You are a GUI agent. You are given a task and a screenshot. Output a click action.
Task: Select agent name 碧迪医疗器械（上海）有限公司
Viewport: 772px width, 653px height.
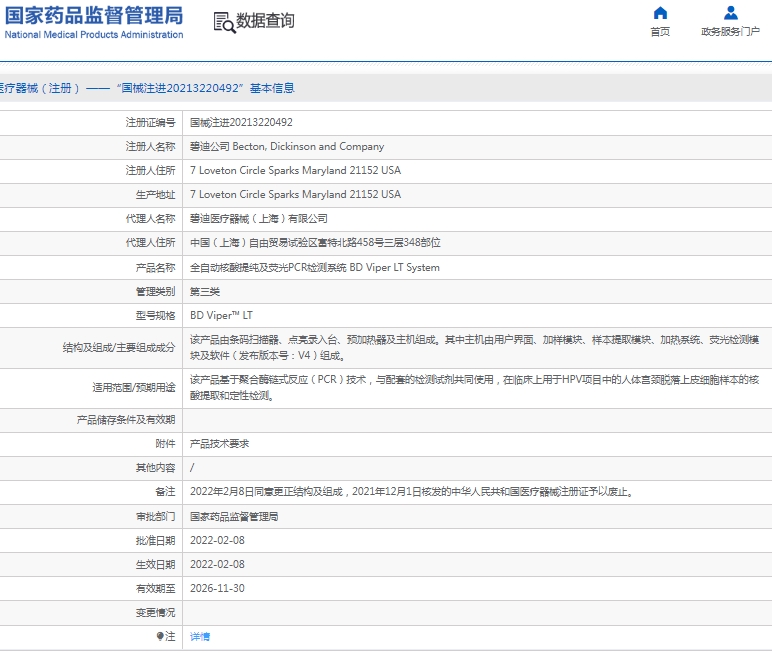point(259,219)
